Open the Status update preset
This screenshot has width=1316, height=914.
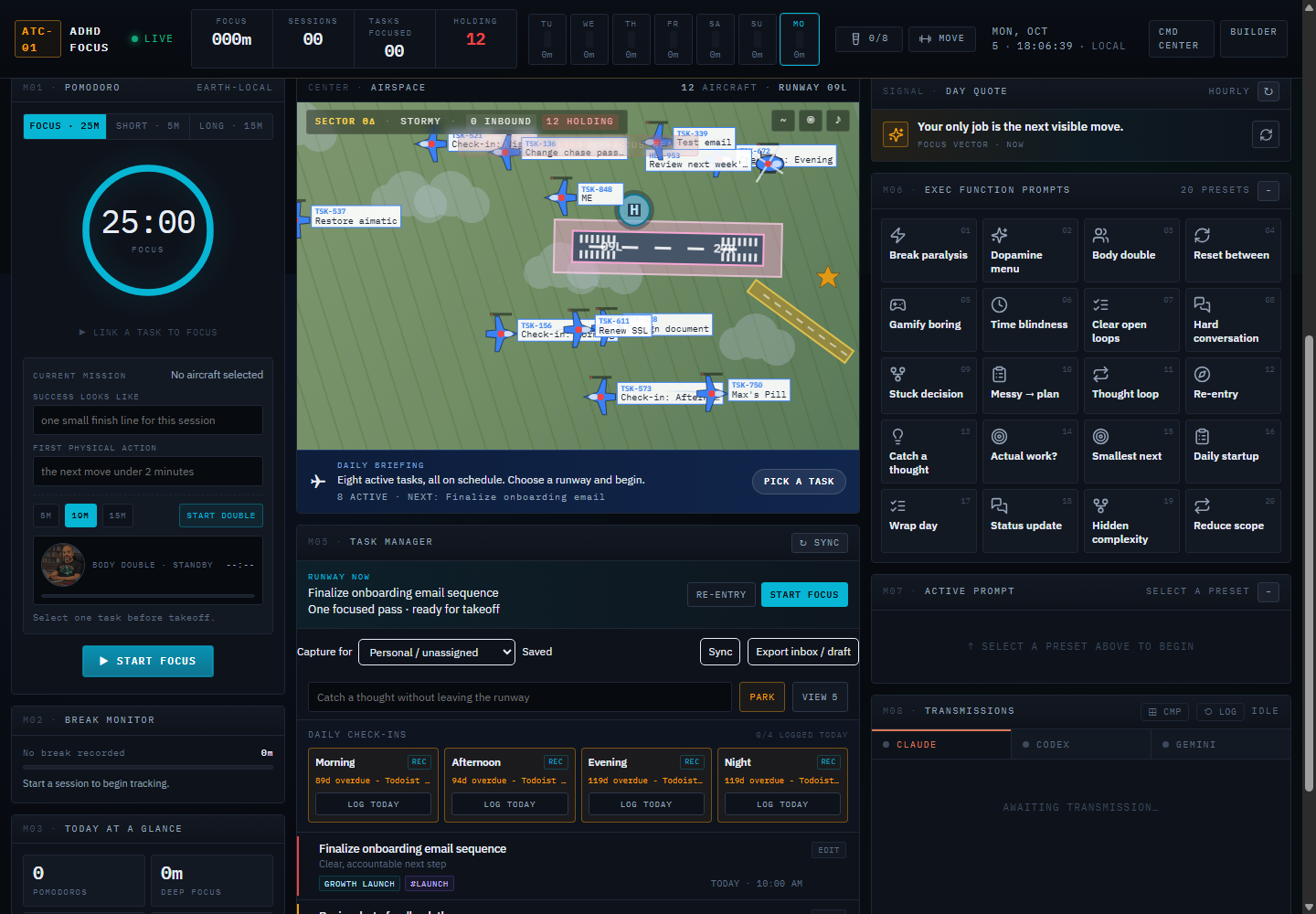1030,521
